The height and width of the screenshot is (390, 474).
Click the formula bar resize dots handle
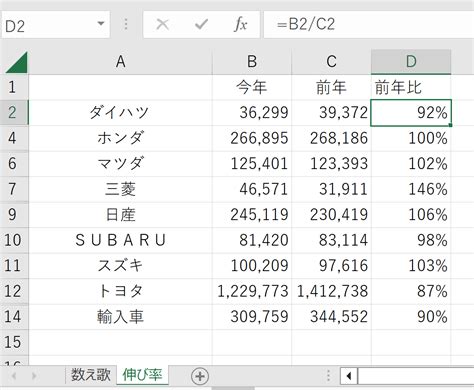126,24
